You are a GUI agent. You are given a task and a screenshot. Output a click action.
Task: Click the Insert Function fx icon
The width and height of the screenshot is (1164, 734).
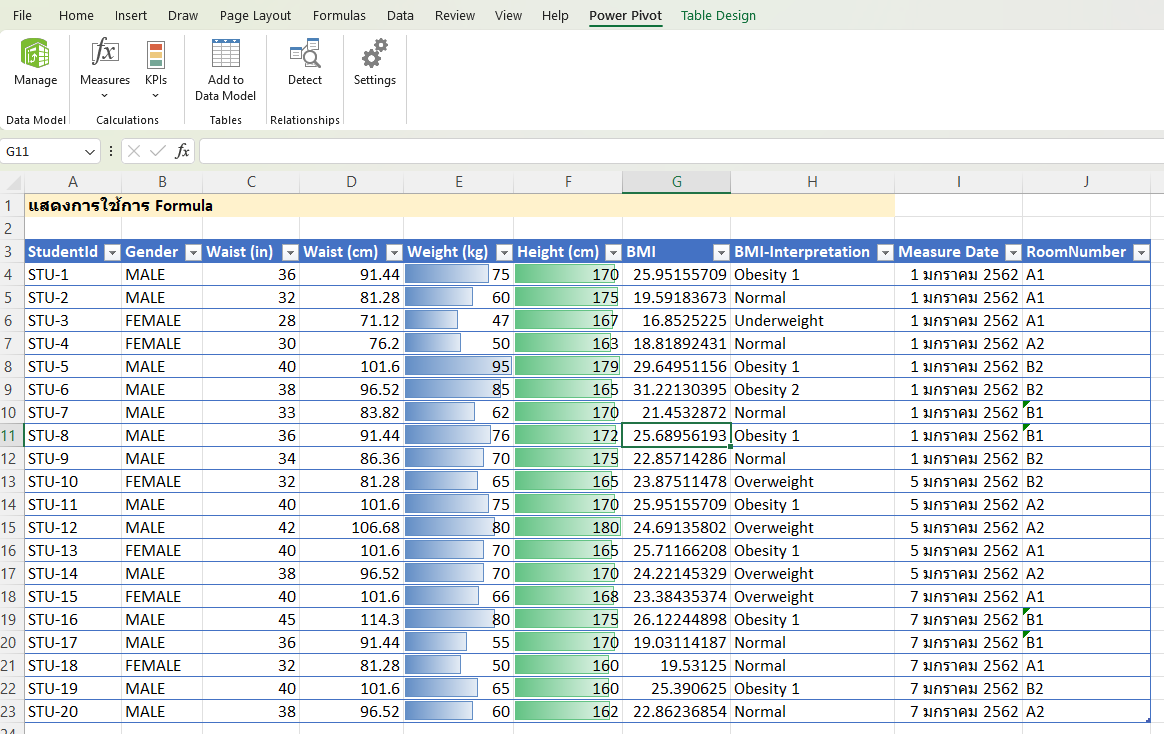pyautogui.click(x=182, y=151)
